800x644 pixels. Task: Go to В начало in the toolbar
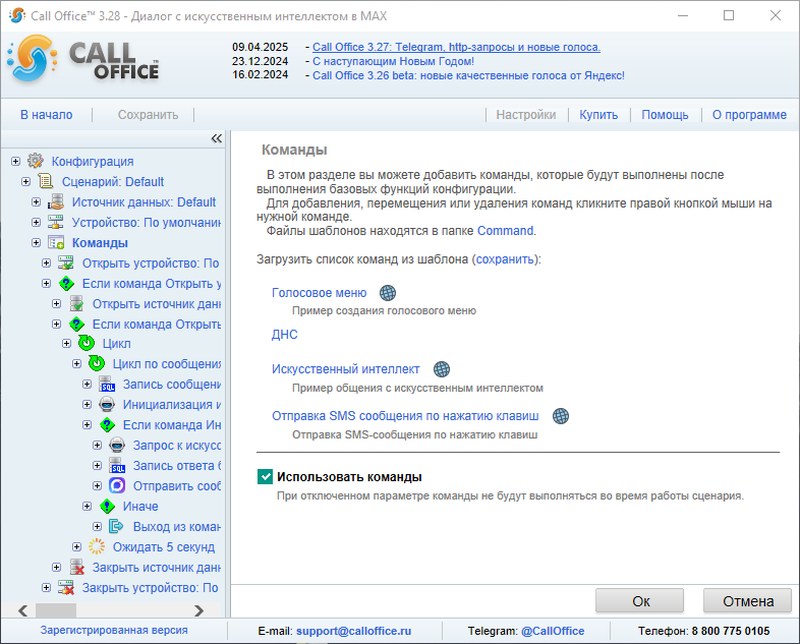(x=46, y=115)
